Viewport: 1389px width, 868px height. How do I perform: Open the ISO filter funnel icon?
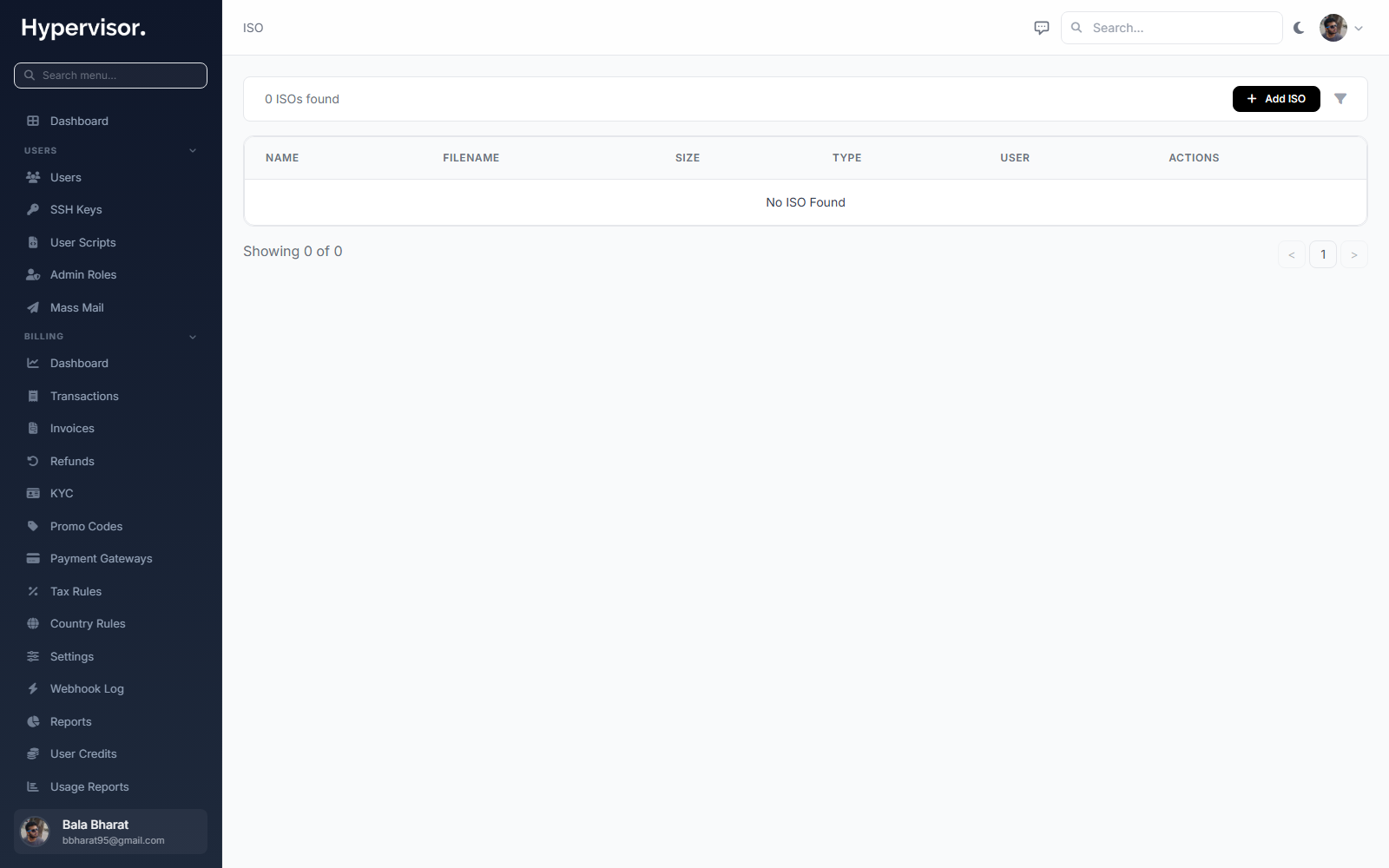pyautogui.click(x=1340, y=99)
